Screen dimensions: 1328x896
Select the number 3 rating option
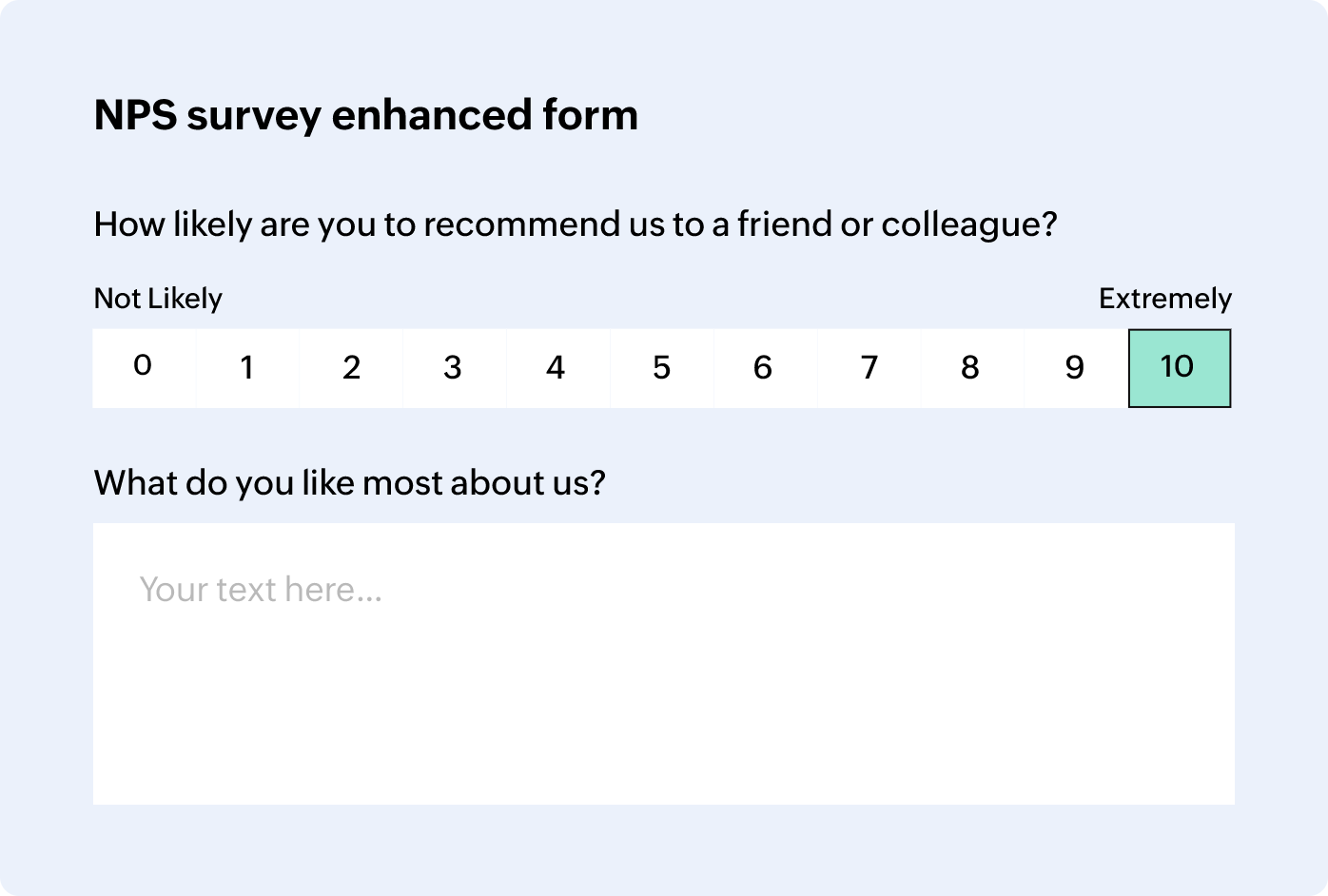454,367
